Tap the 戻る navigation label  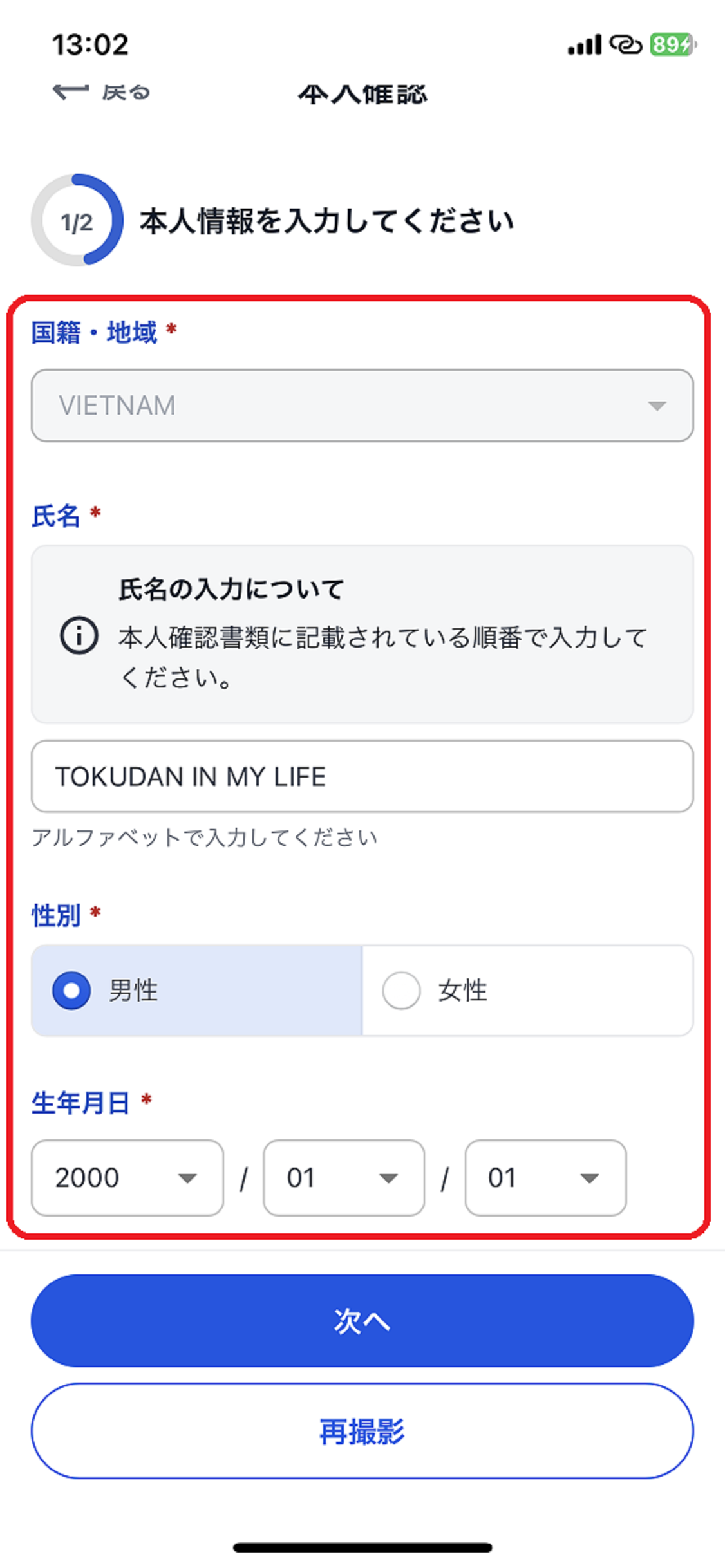click(126, 92)
